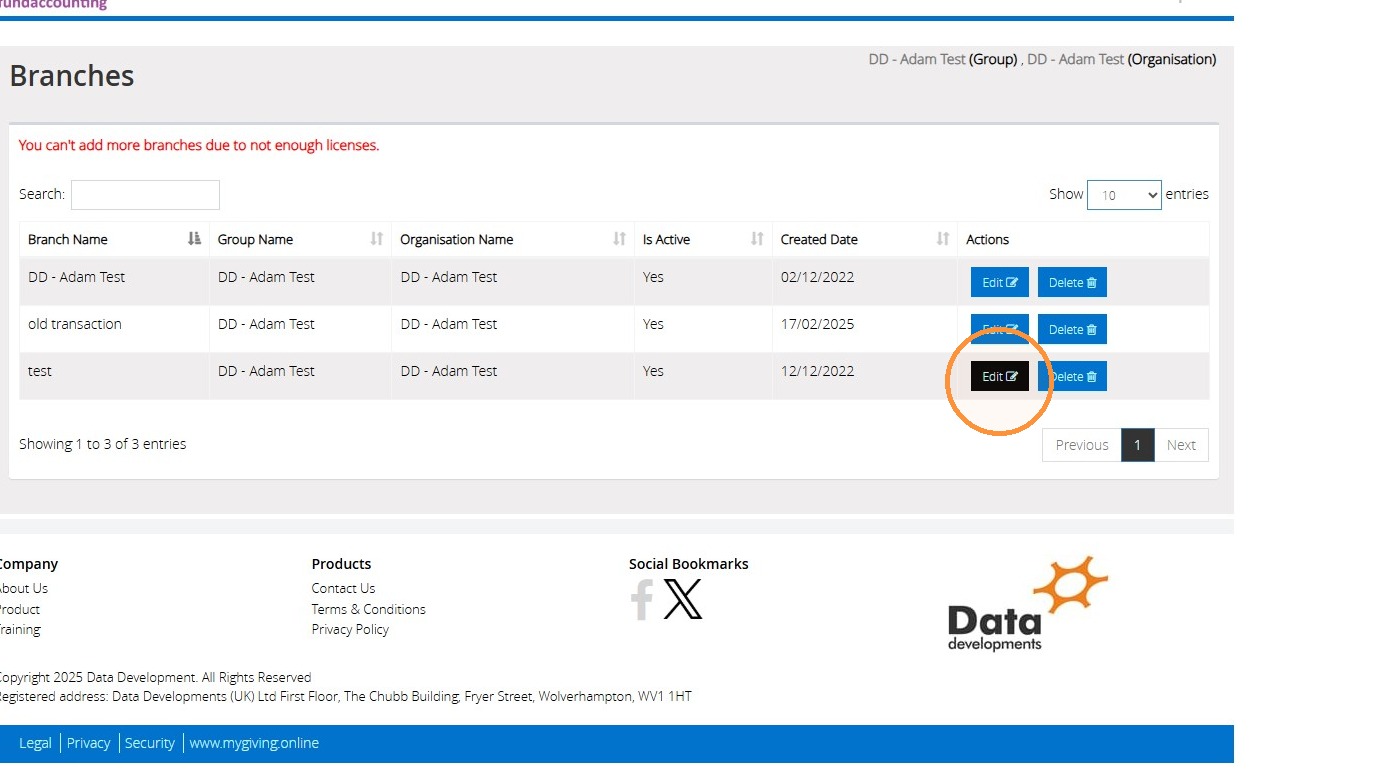Open the Privacy Policy link
The width and height of the screenshot is (1377, 769).
tap(350, 629)
